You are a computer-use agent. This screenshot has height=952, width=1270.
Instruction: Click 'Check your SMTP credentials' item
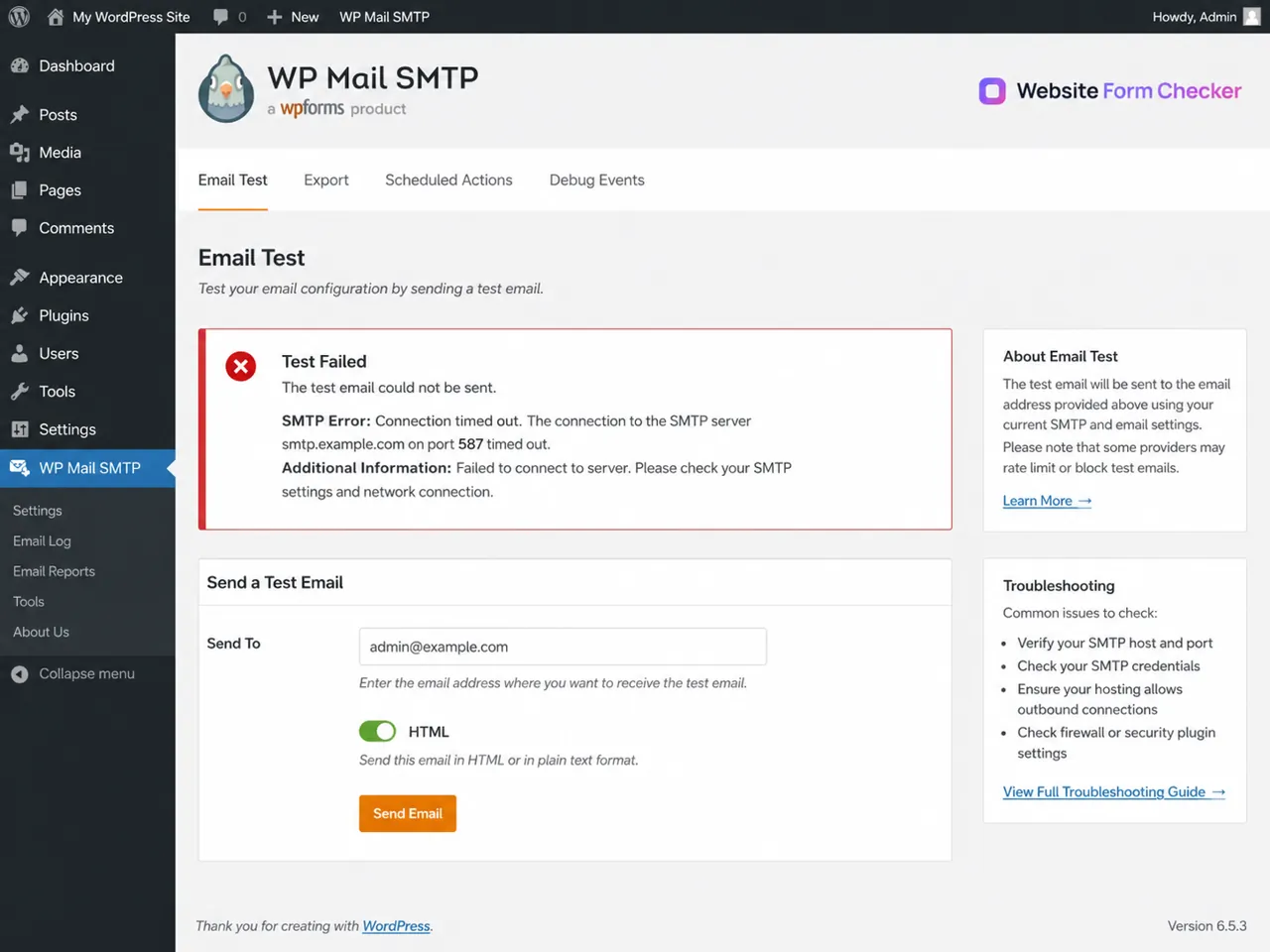[x=1108, y=666]
